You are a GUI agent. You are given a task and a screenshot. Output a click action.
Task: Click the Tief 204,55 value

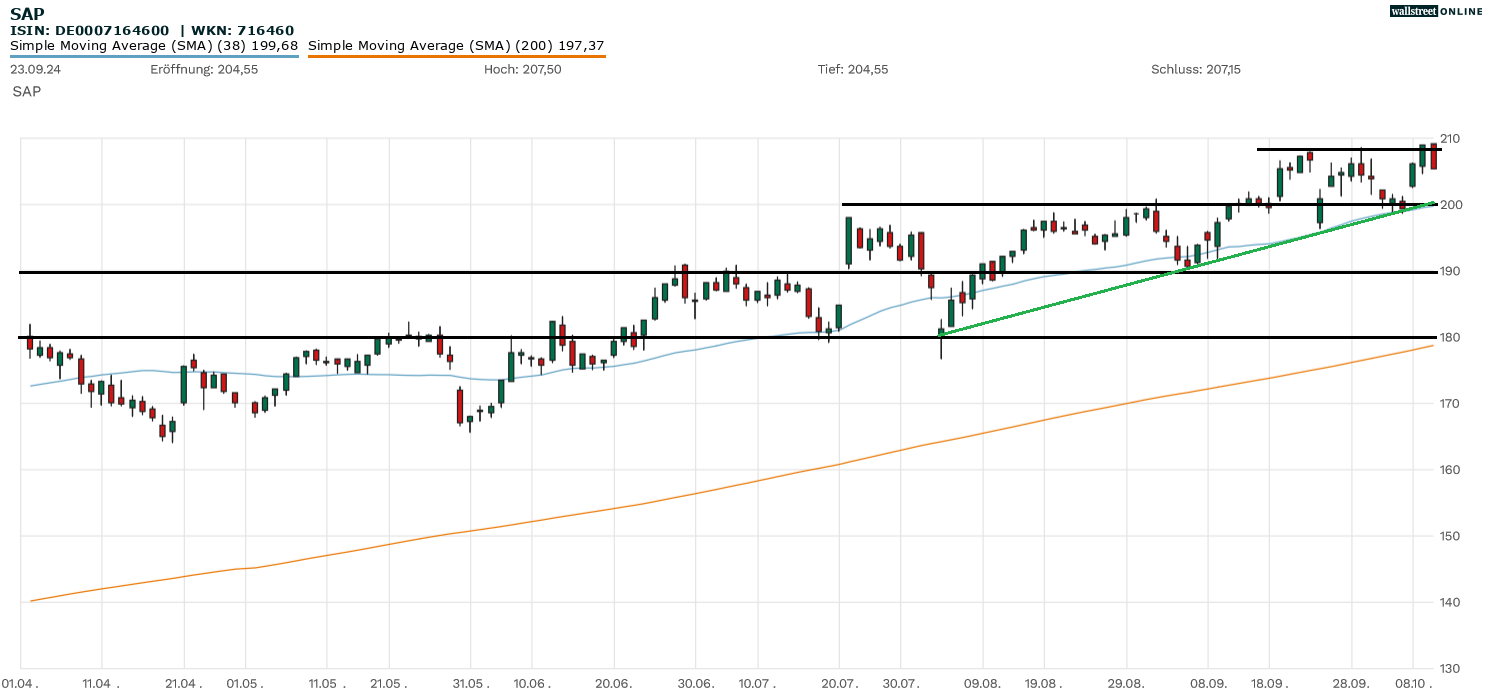852,69
